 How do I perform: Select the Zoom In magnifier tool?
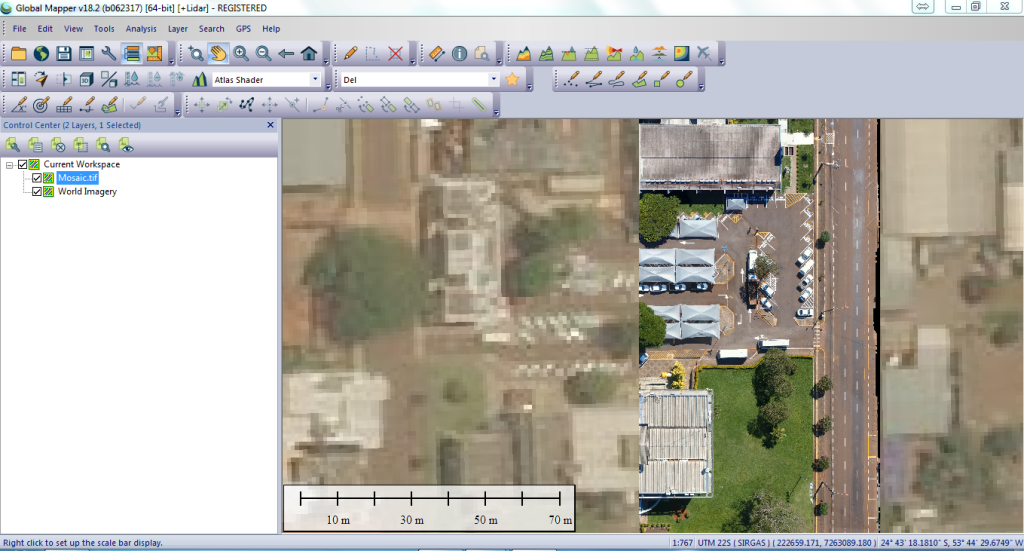tap(241, 53)
